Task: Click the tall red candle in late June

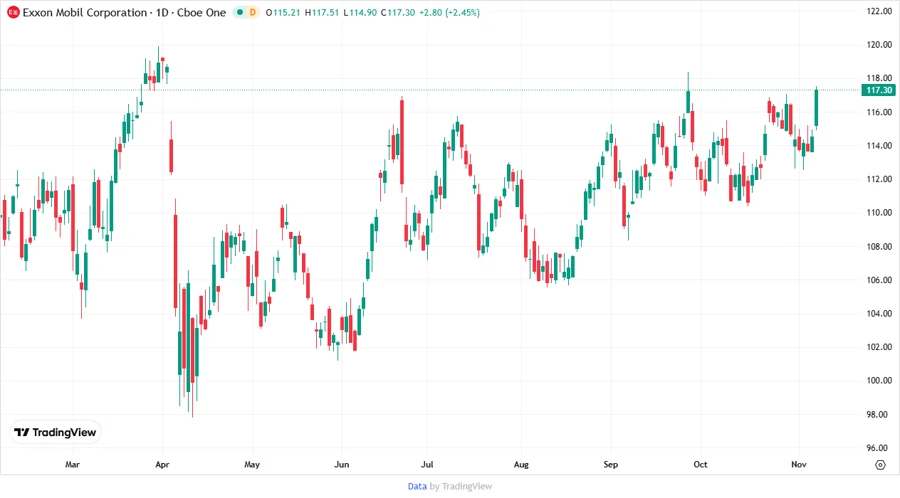Action: click(402, 142)
